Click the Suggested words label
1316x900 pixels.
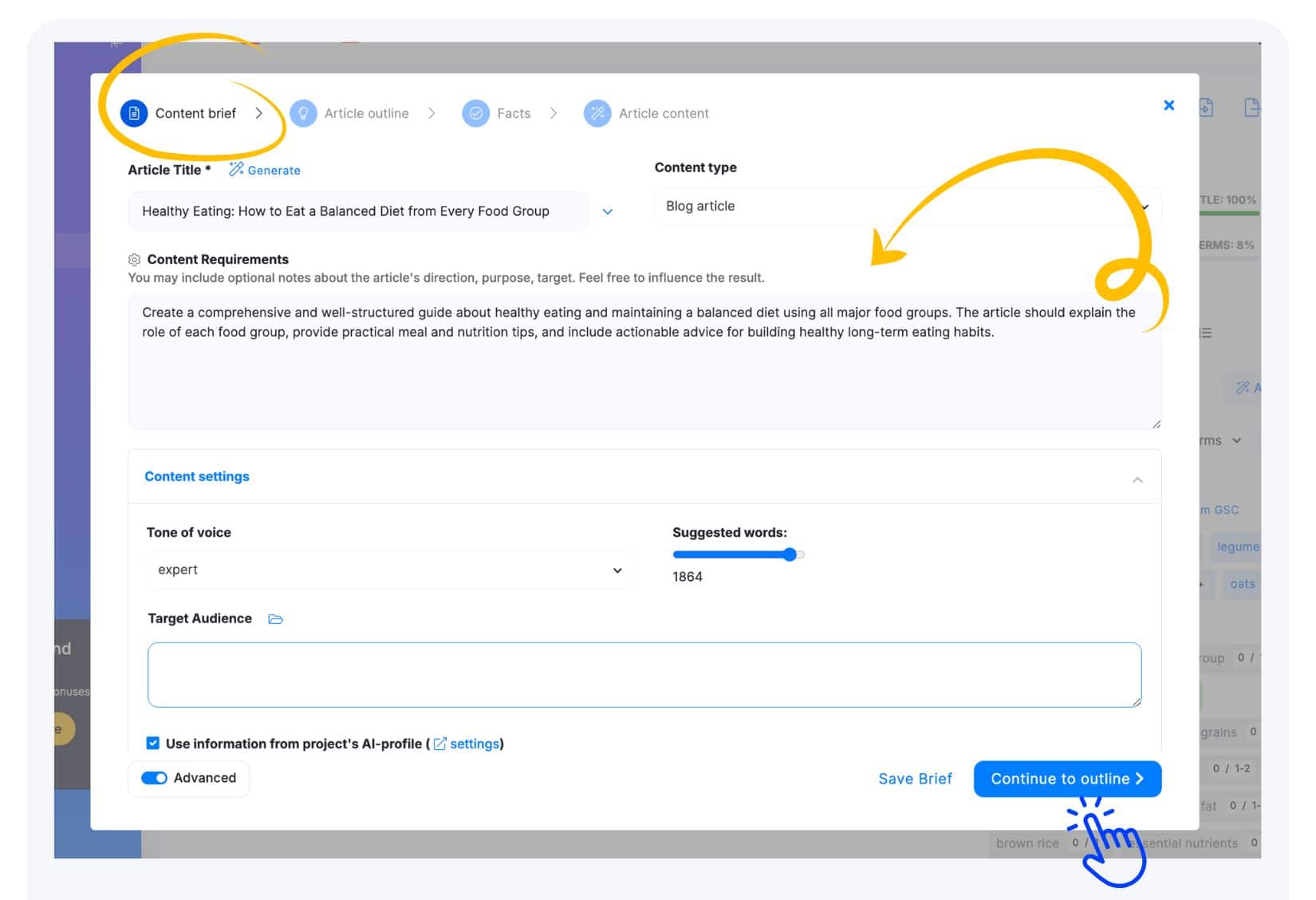coord(730,532)
